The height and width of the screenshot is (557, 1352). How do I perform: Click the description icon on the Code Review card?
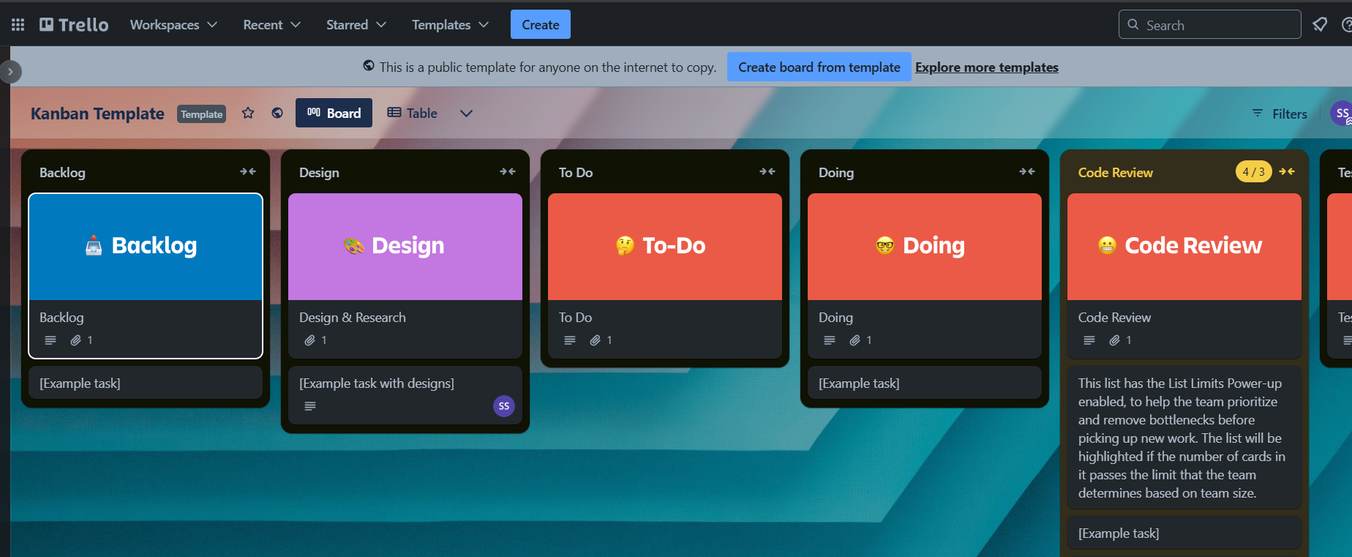pyautogui.click(x=1089, y=340)
